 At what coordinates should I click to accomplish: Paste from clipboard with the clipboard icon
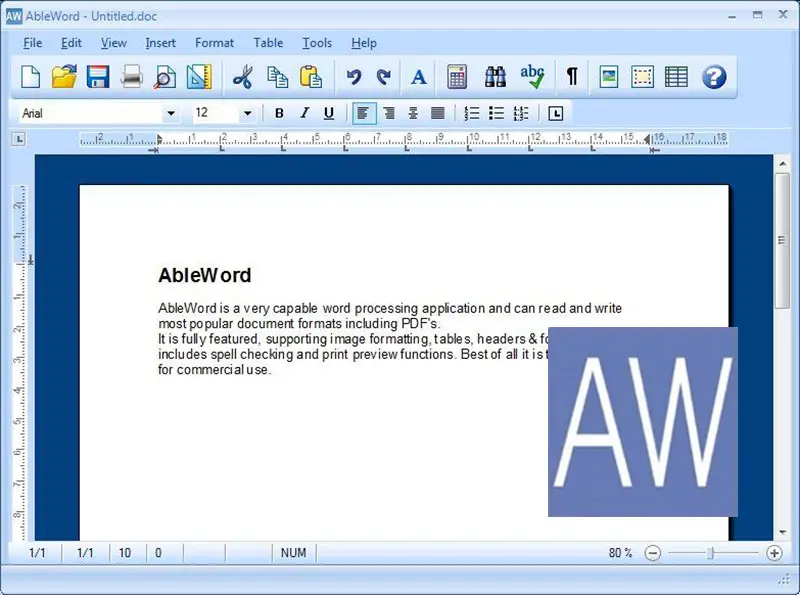311,77
